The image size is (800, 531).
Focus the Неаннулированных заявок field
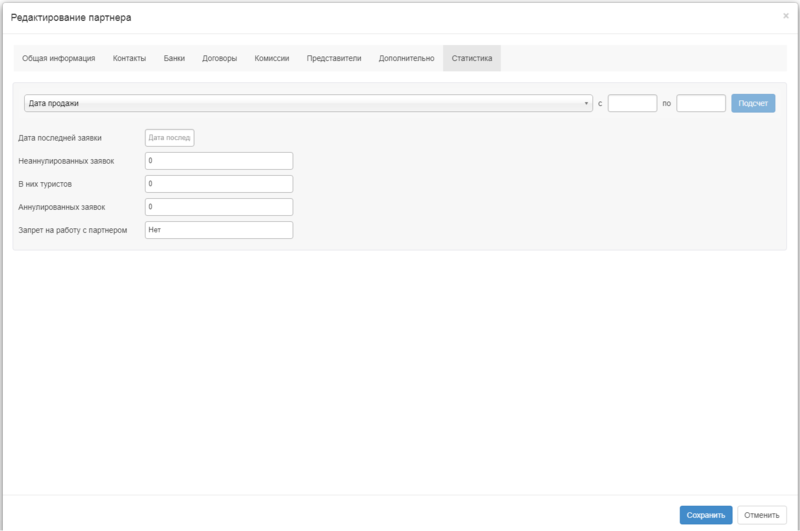(218, 161)
